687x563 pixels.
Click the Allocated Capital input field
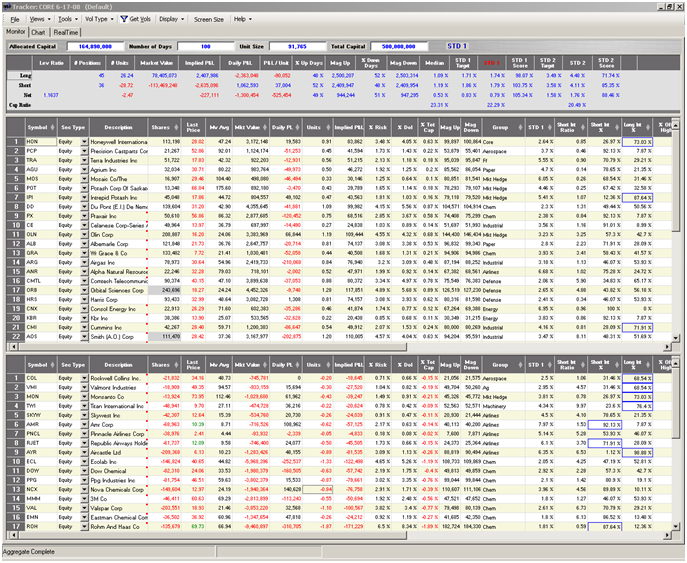click(95, 46)
